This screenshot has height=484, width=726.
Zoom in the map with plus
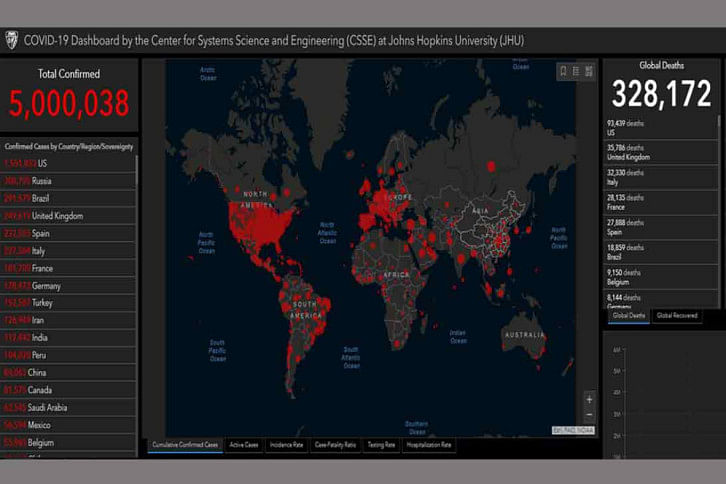[589, 399]
